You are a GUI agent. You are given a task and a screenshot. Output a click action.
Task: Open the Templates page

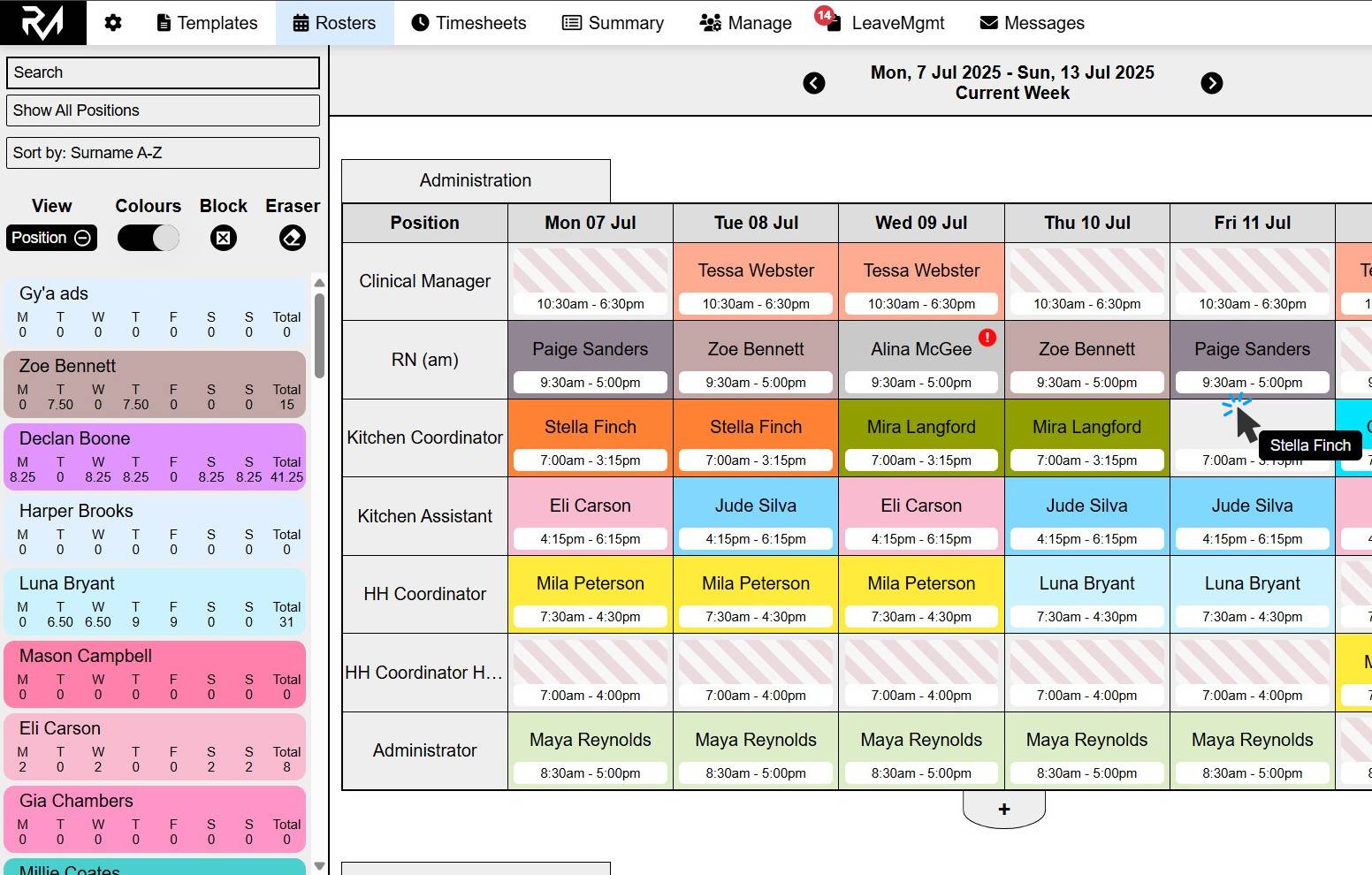pyautogui.click(x=207, y=23)
